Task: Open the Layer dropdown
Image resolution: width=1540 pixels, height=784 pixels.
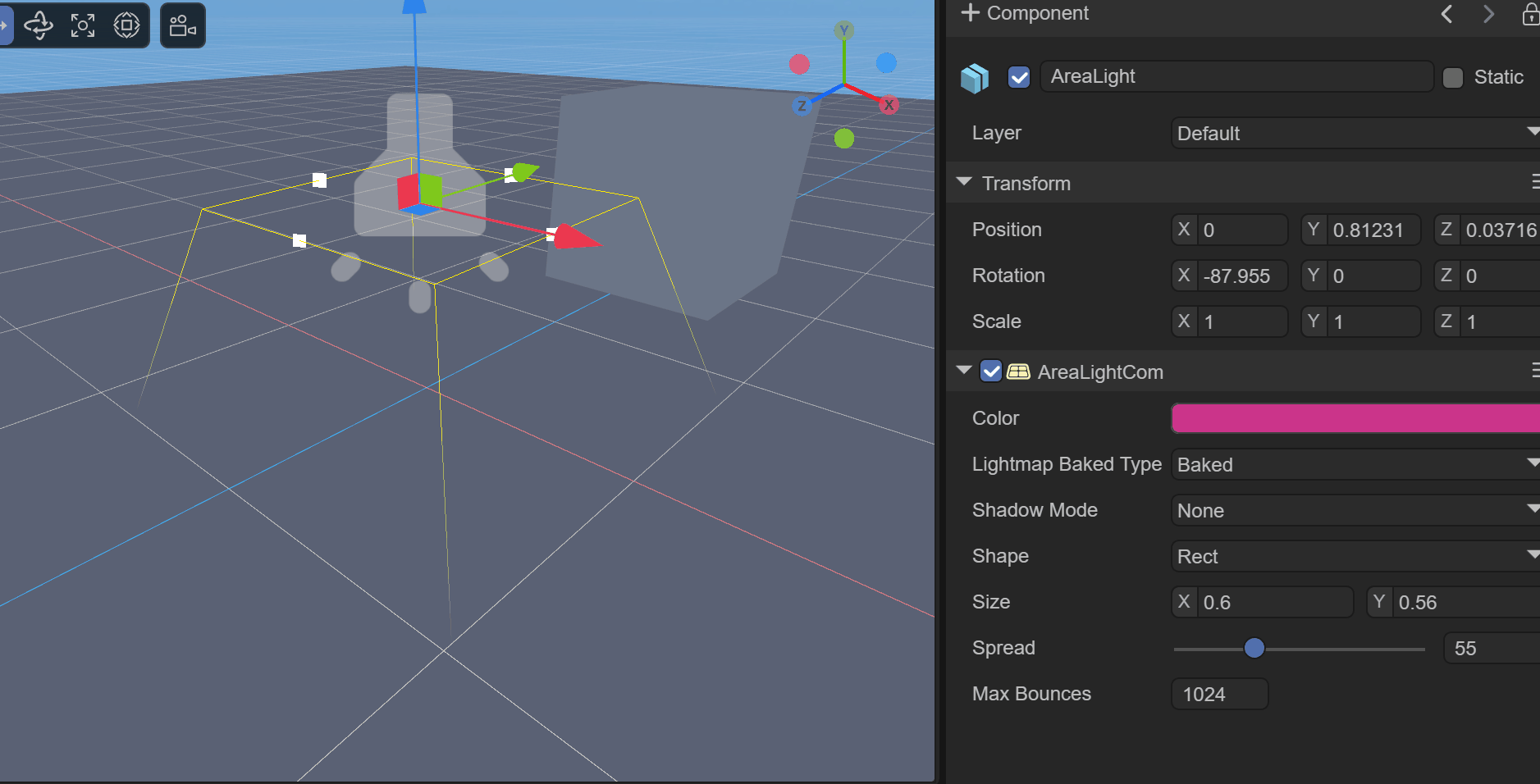Action: (x=1354, y=133)
